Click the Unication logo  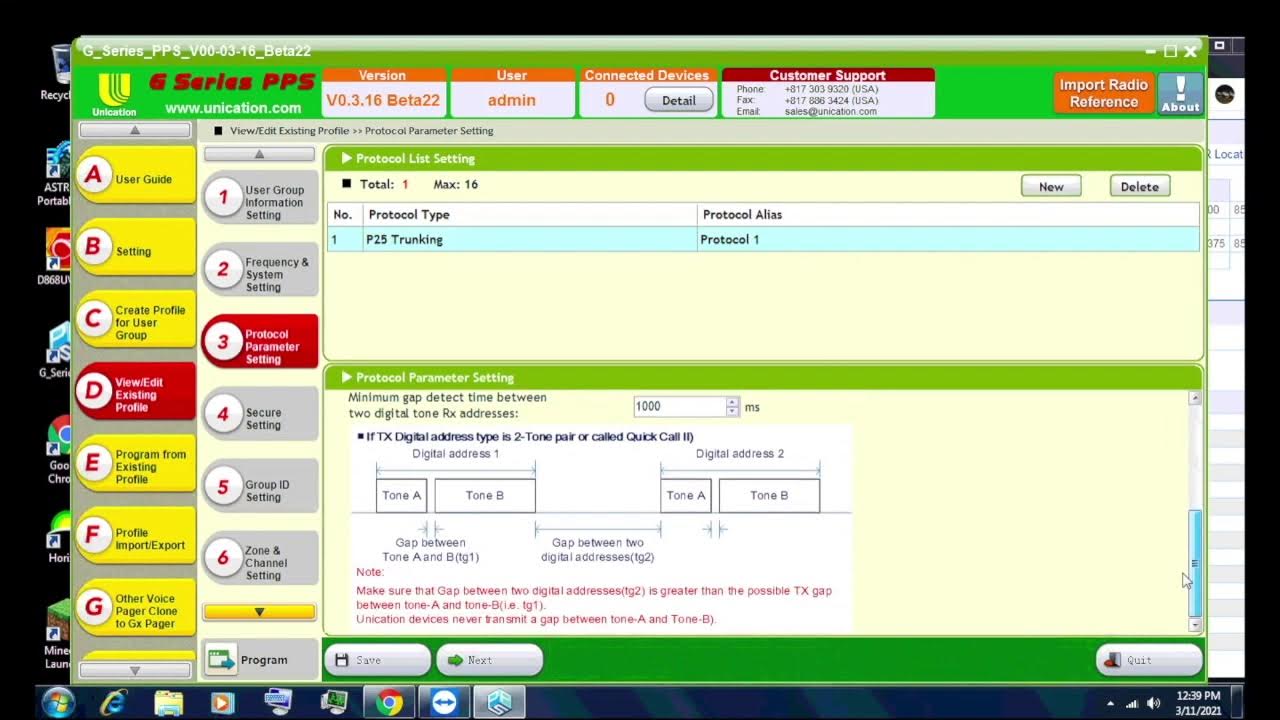coord(114,95)
